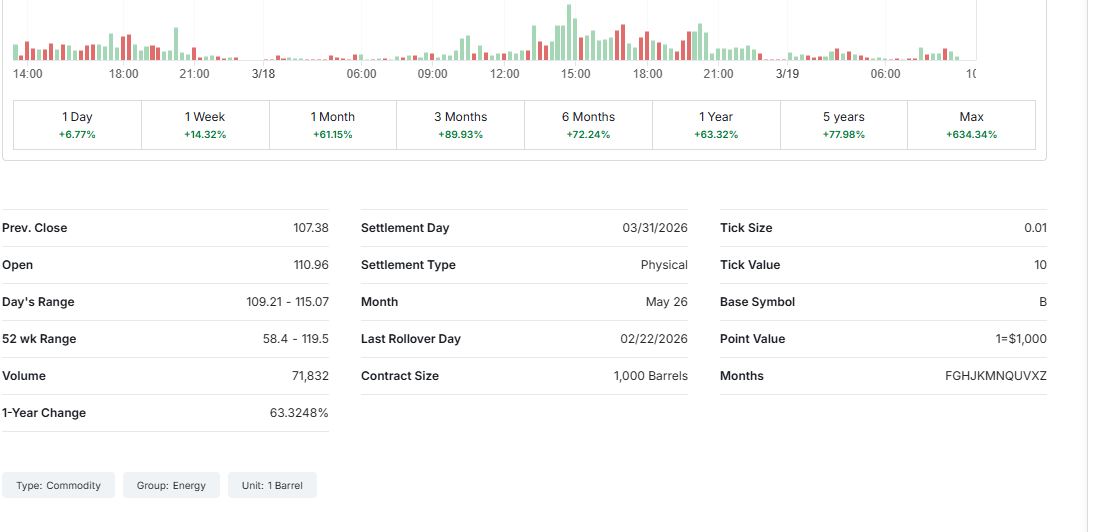
Task: Click the 1,000 Barrels contract size value
Action: coord(650,376)
